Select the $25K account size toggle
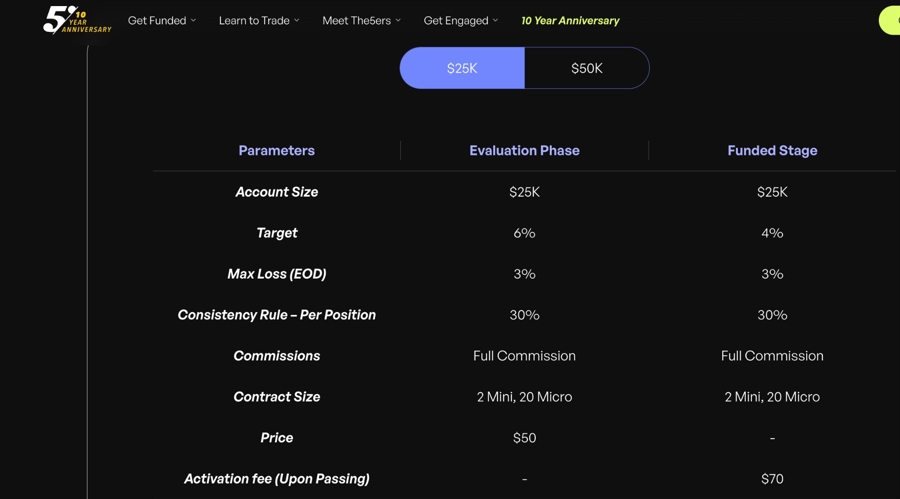This screenshot has width=900, height=499. 462,68
